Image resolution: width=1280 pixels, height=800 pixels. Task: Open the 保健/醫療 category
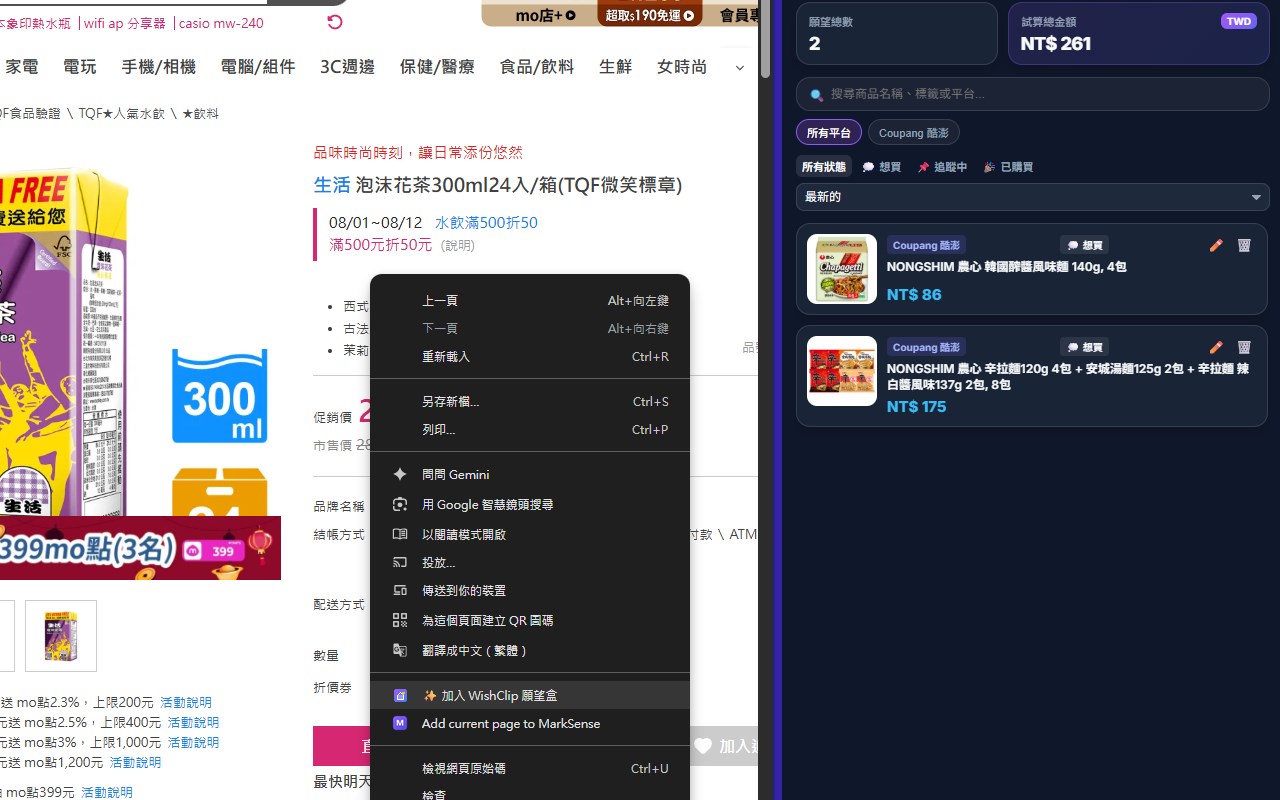coord(437,67)
